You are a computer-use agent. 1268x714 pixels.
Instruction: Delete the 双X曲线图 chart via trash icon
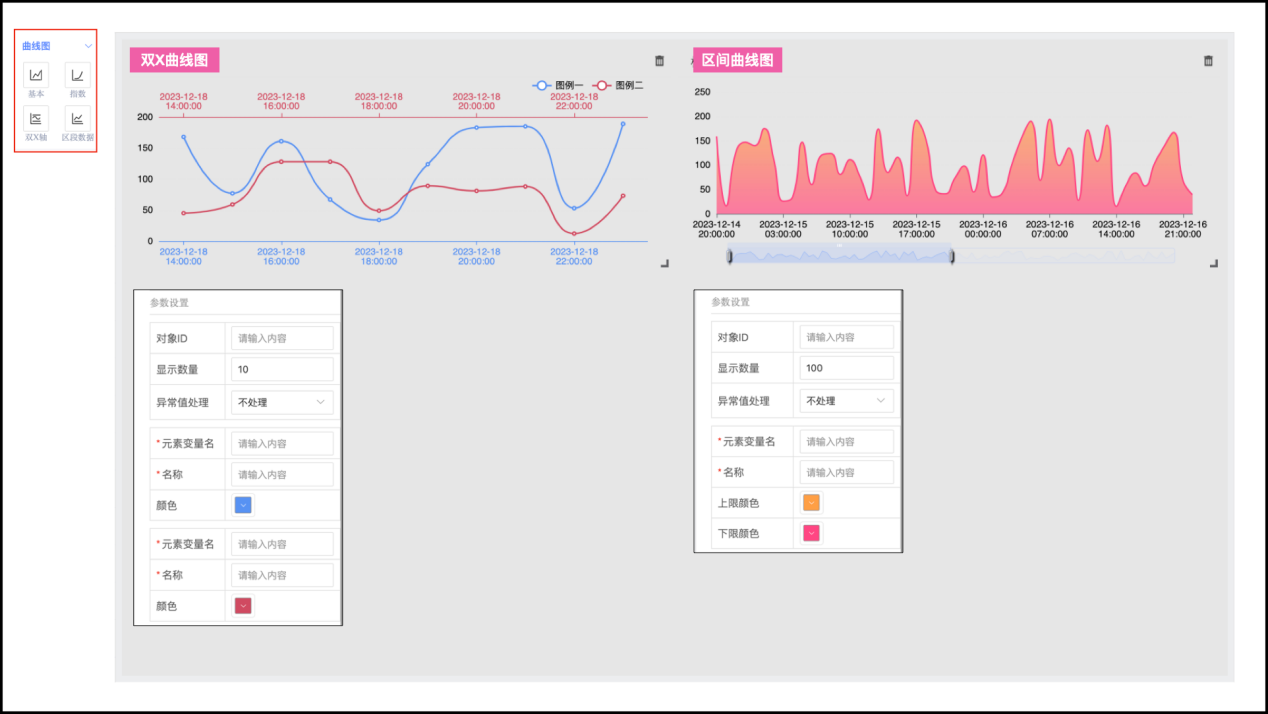click(659, 61)
